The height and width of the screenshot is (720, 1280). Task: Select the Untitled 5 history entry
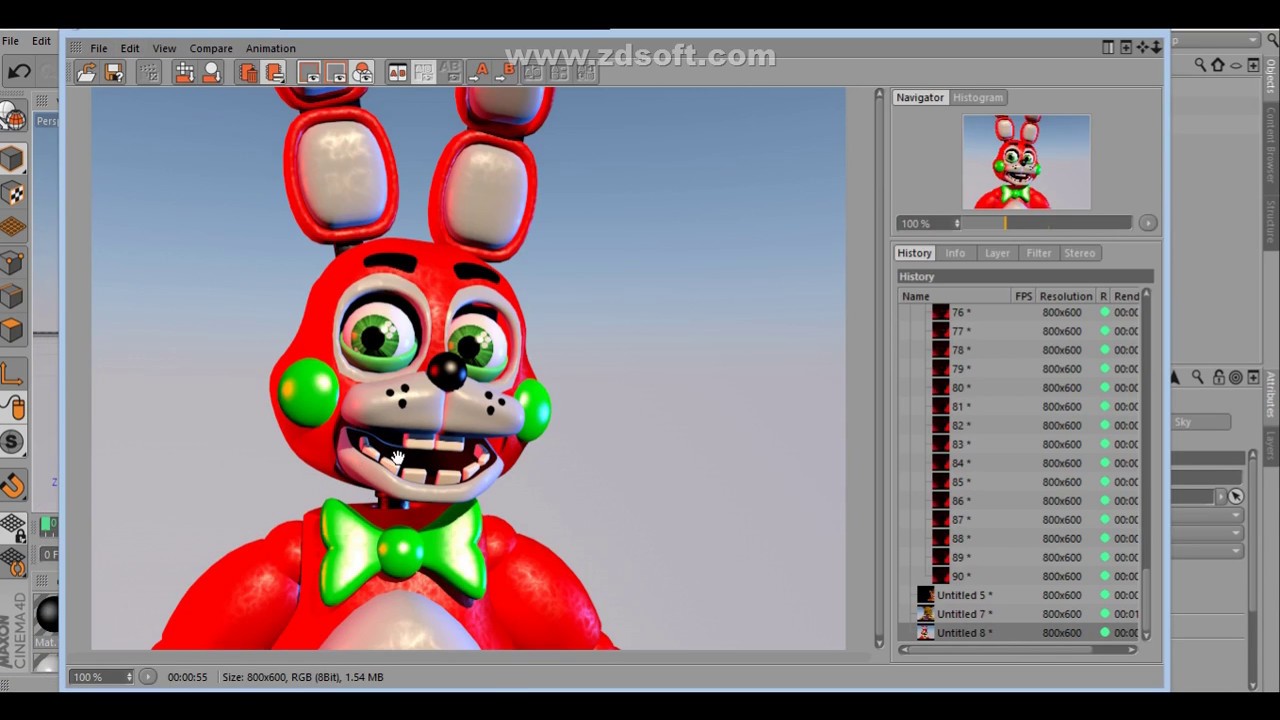pos(1018,595)
